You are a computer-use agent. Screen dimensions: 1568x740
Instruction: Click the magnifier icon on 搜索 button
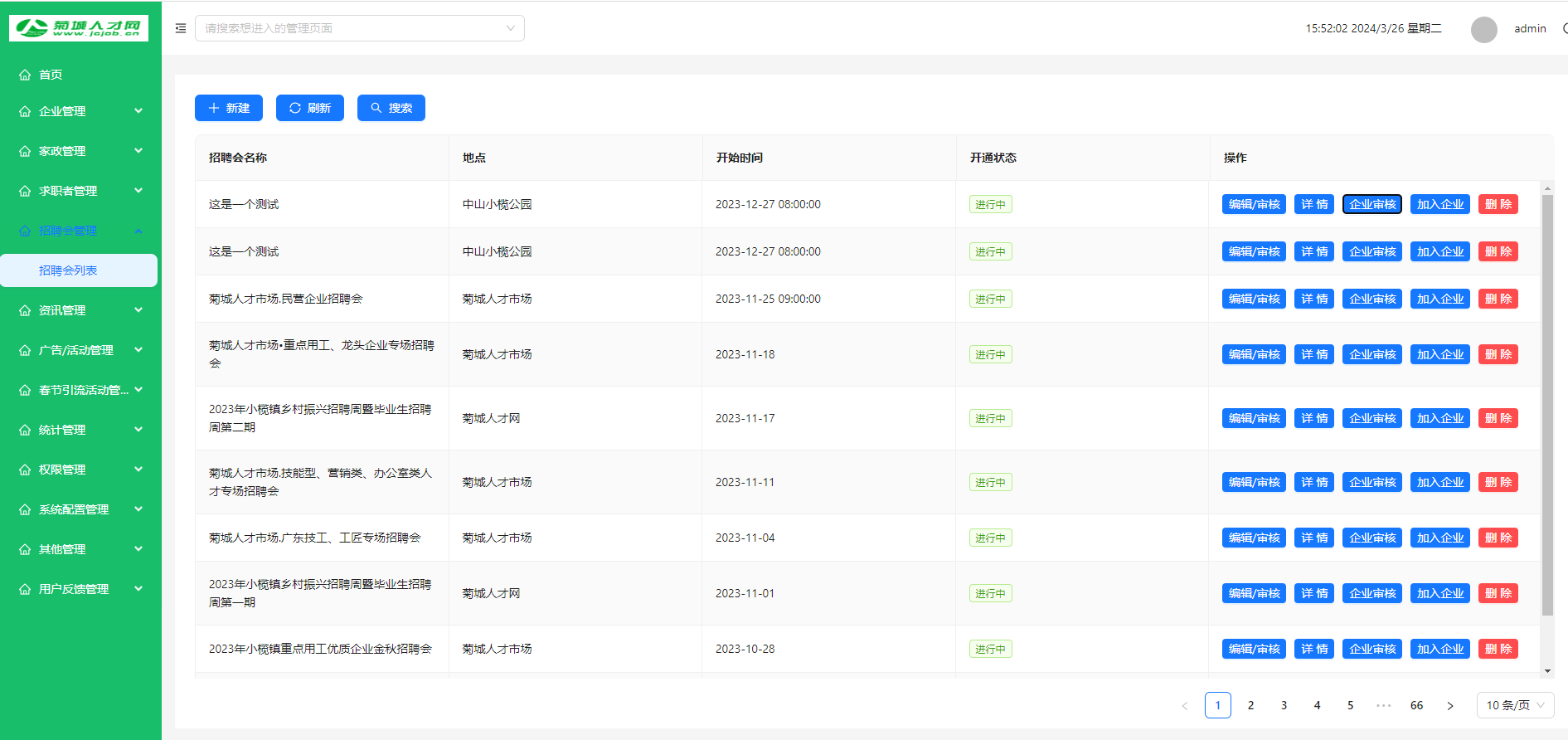coord(376,108)
